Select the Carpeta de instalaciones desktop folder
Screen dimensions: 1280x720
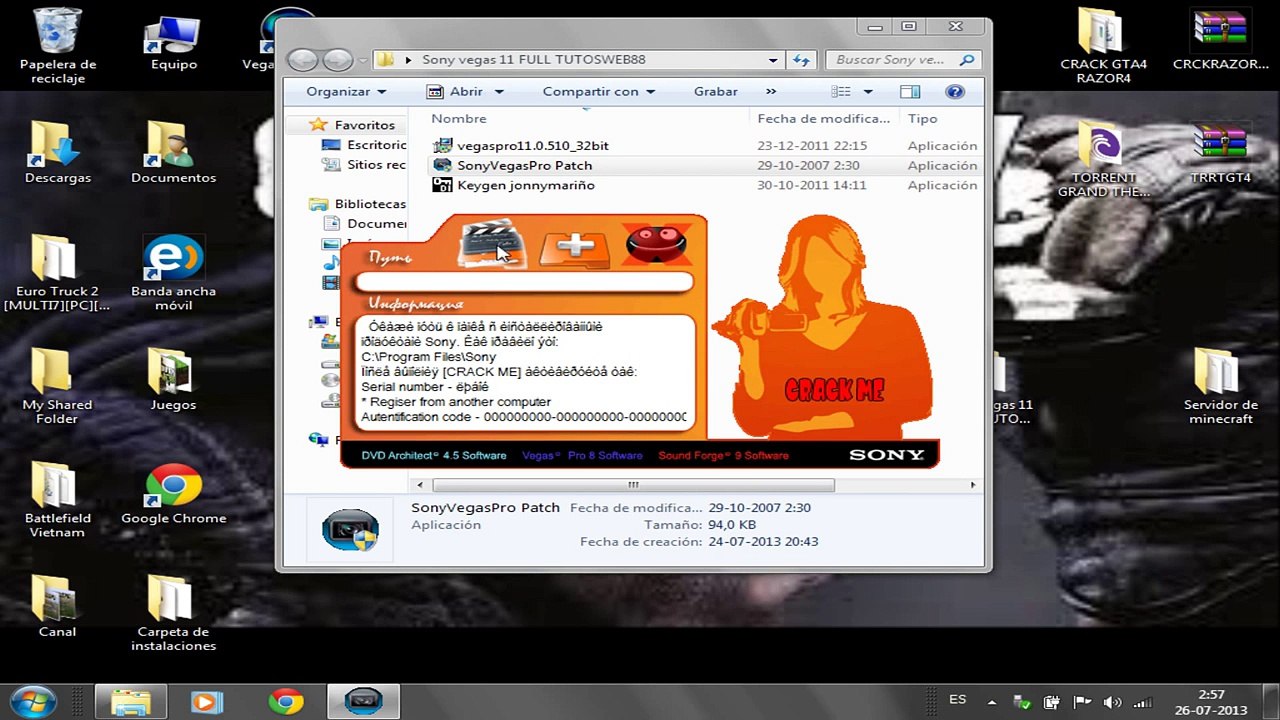(x=174, y=613)
